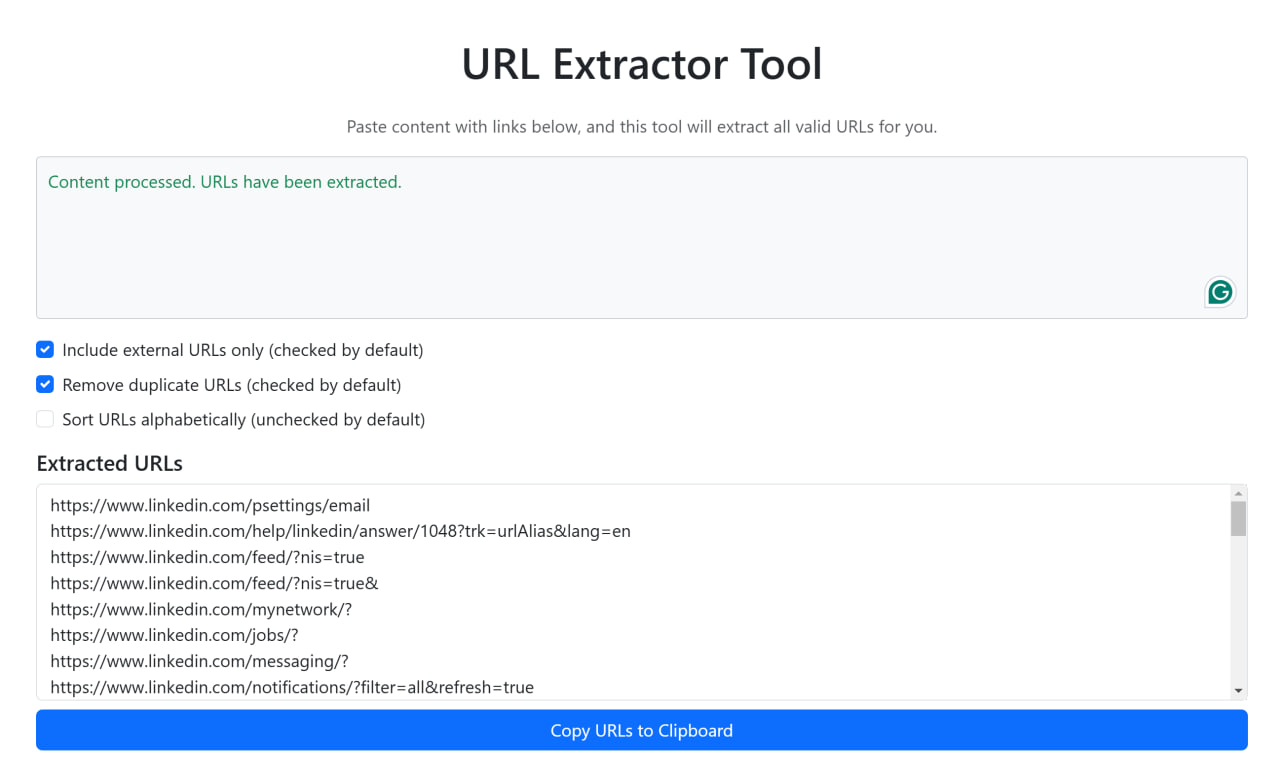This screenshot has width=1280, height=780.
Task: Click the Grammarly icon in the text area
Action: click(x=1220, y=292)
